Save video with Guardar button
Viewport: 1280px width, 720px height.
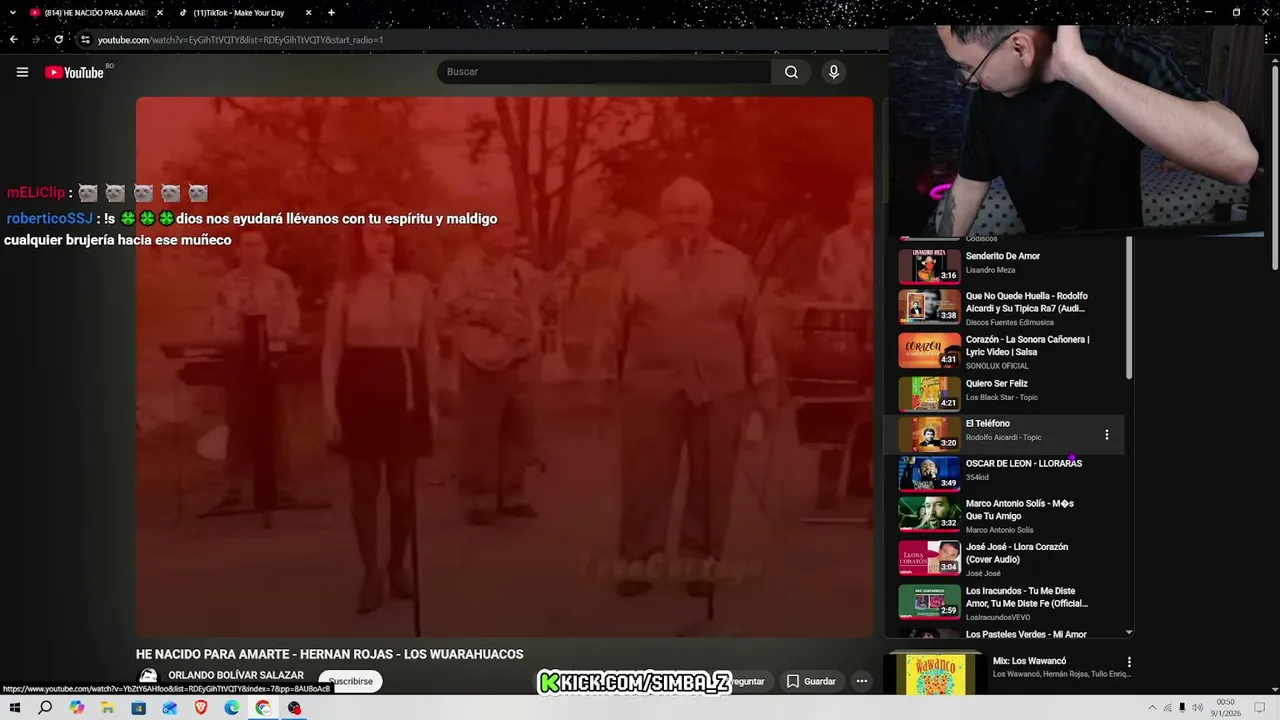(811, 681)
